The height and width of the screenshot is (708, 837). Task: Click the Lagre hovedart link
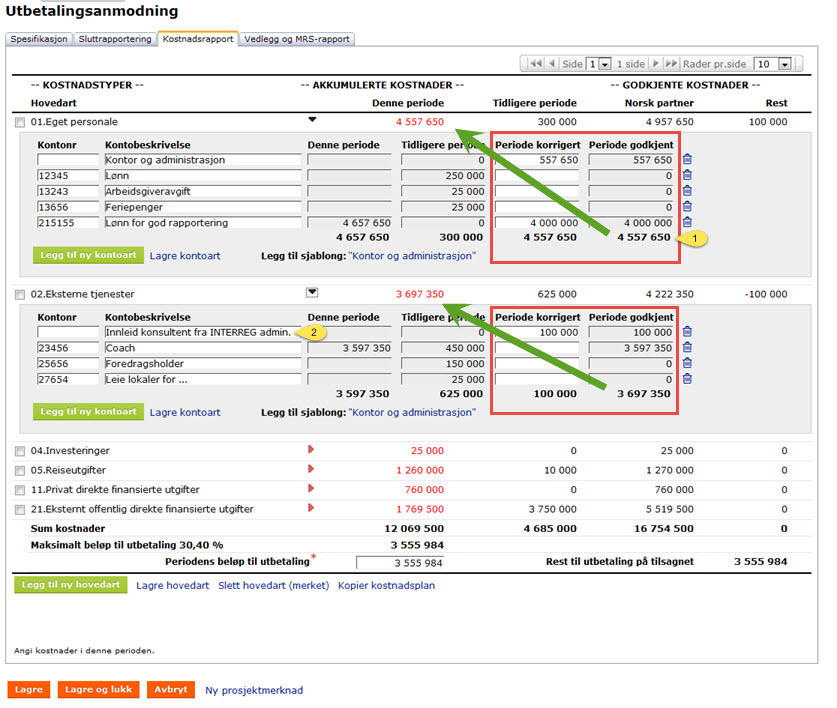point(172,585)
